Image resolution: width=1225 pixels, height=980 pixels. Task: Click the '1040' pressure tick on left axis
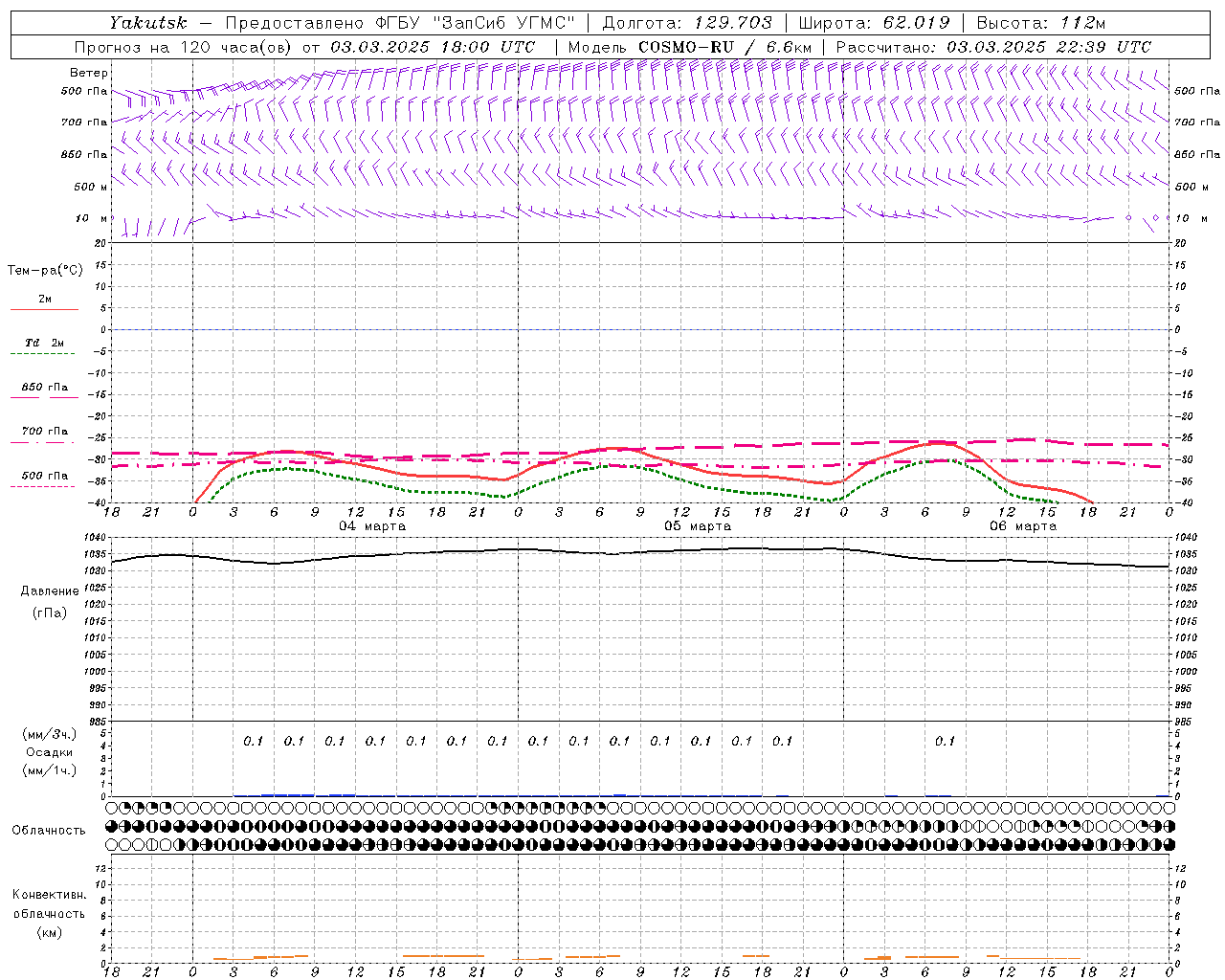(x=96, y=538)
